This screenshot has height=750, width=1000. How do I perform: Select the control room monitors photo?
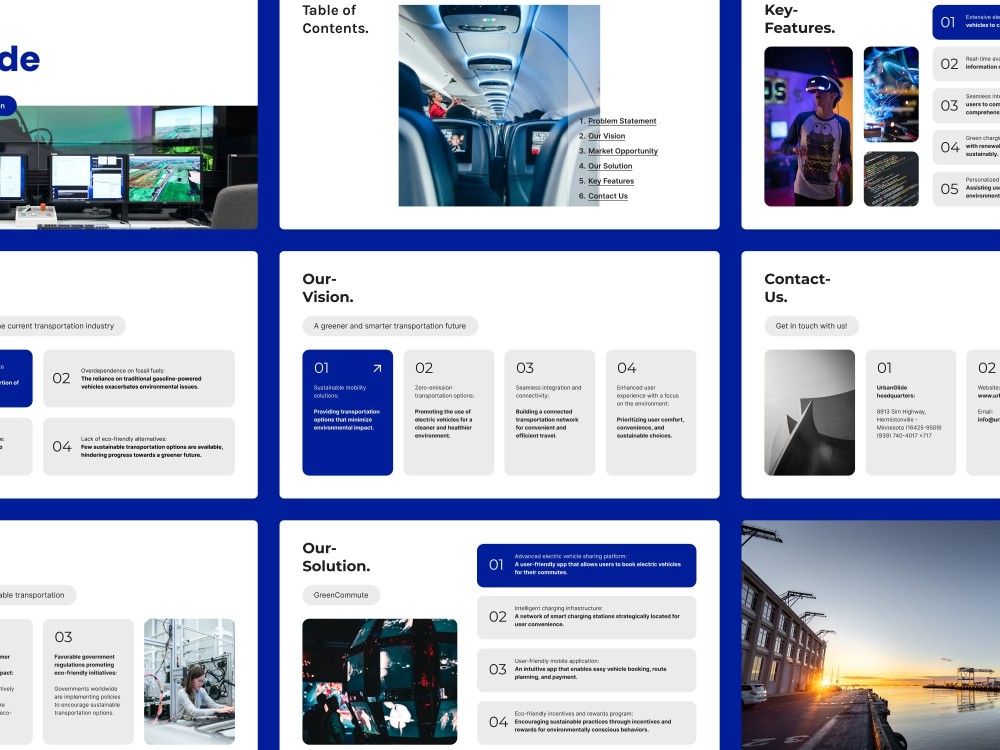(x=129, y=167)
